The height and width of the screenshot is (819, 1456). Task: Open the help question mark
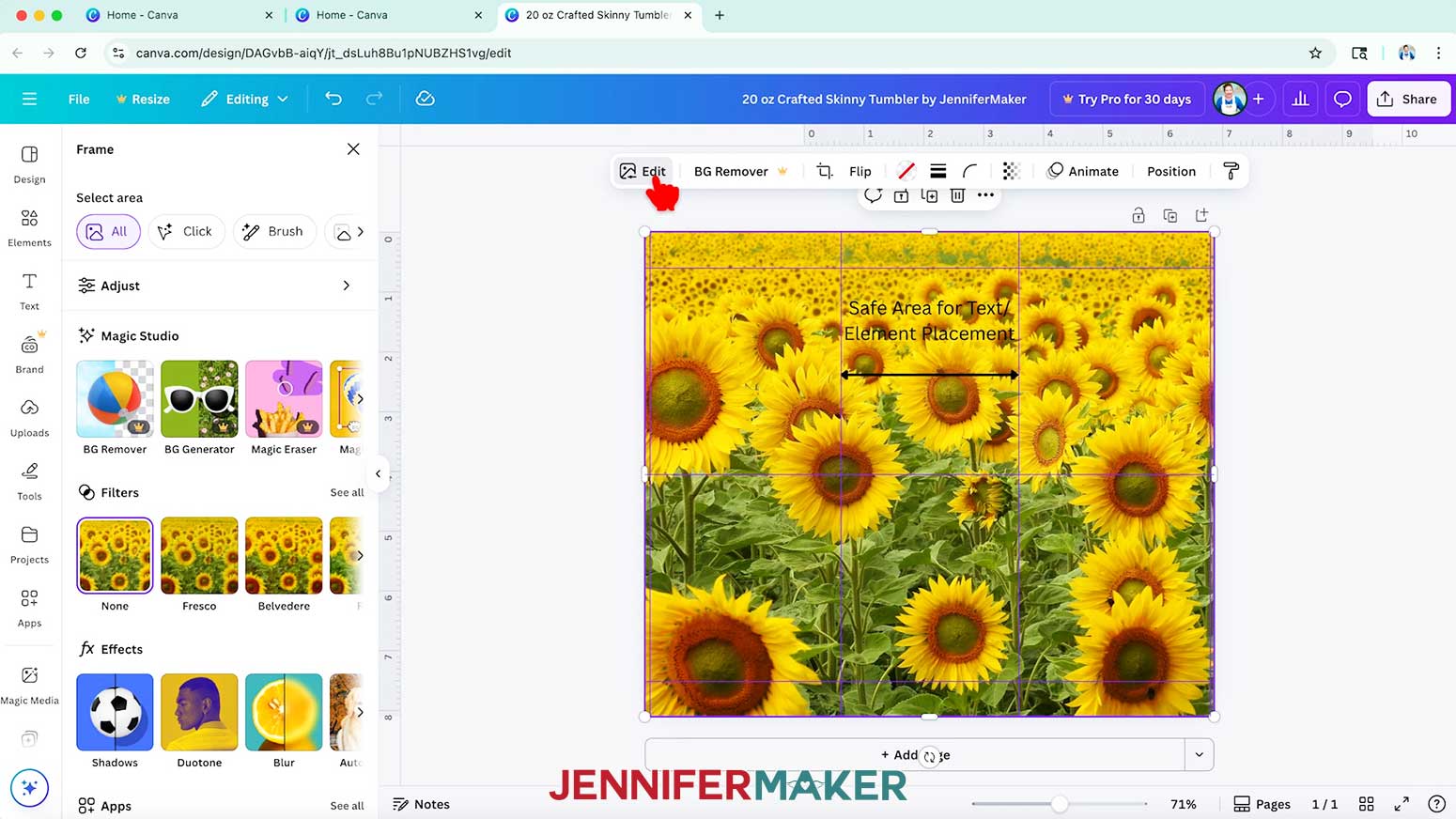pyautogui.click(x=1436, y=804)
